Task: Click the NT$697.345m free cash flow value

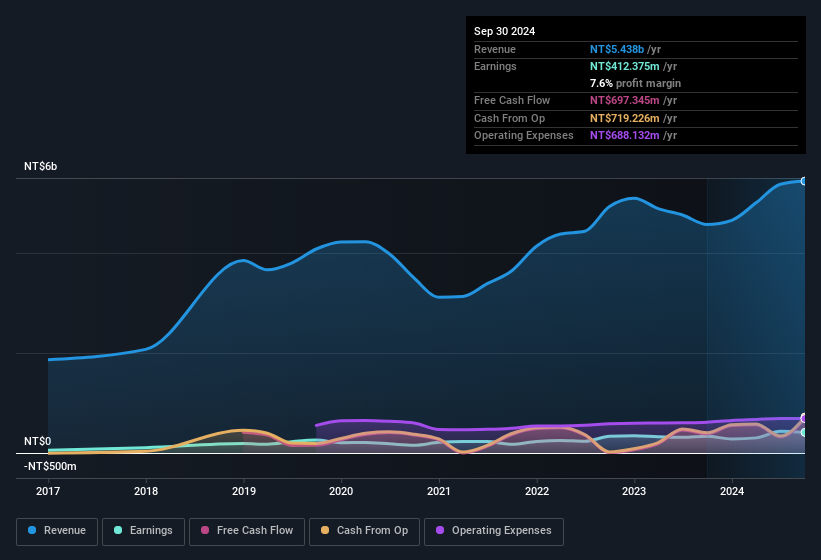Action: click(625, 100)
